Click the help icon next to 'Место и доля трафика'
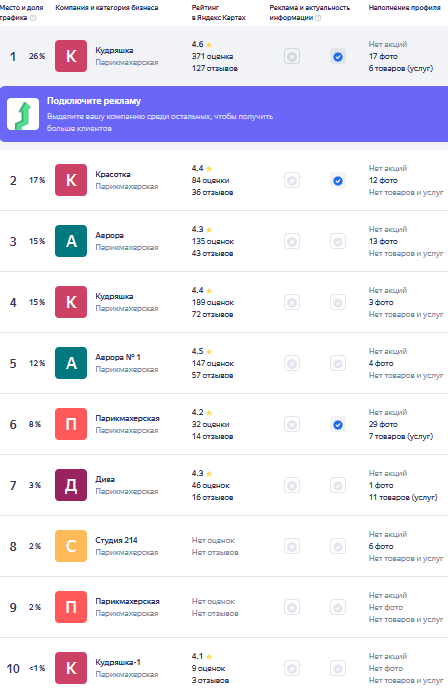Image resolution: width=448 pixels, height=693 pixels. click(x=33, y=18)
